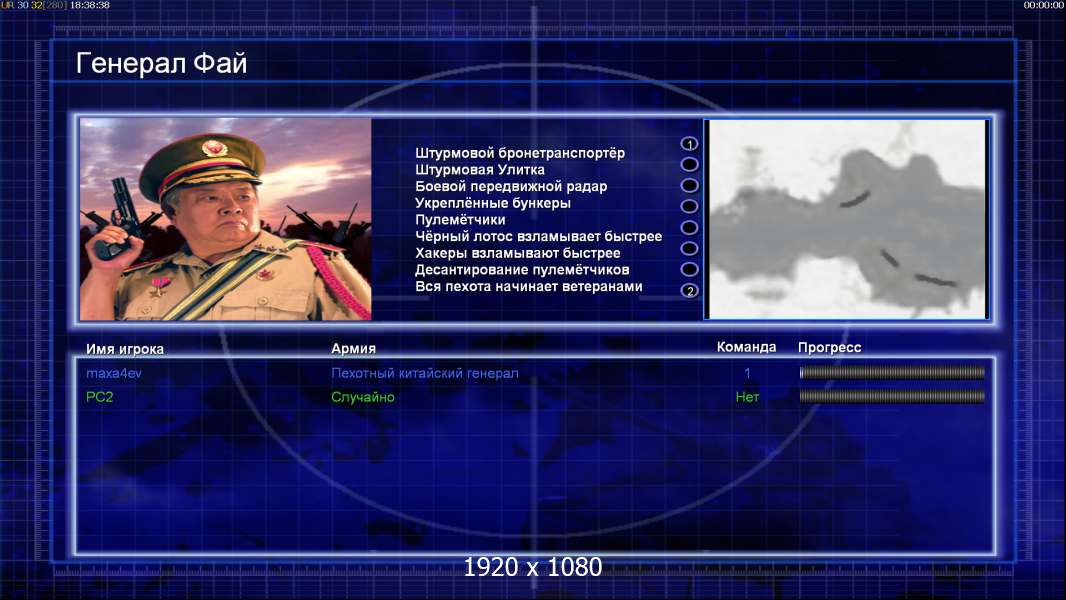Click PC2's loading progress bar

coord(892,396)
